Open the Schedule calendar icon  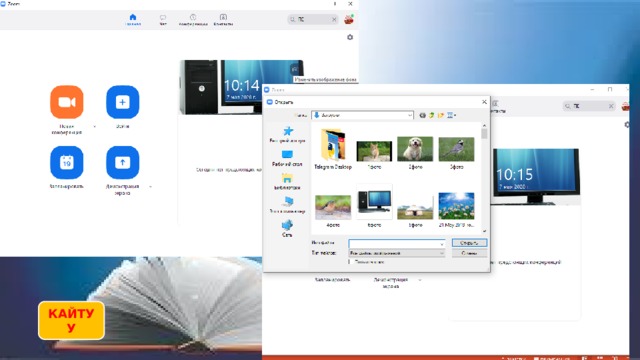[x=67, y=162]
